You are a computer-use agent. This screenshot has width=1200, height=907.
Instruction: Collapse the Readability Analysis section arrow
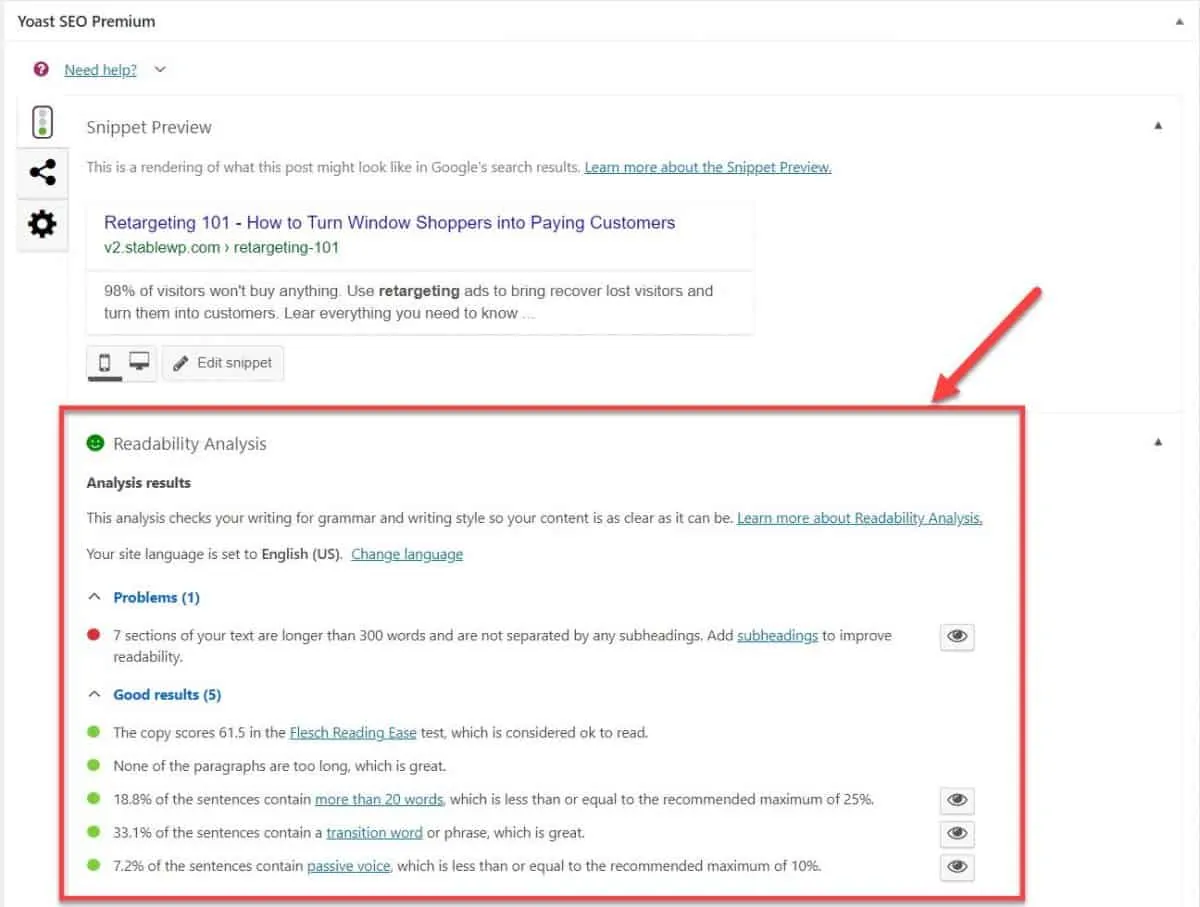coord(1158,442)
